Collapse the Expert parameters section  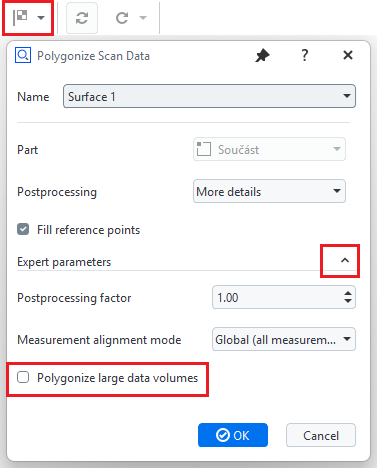coord(345,261)
